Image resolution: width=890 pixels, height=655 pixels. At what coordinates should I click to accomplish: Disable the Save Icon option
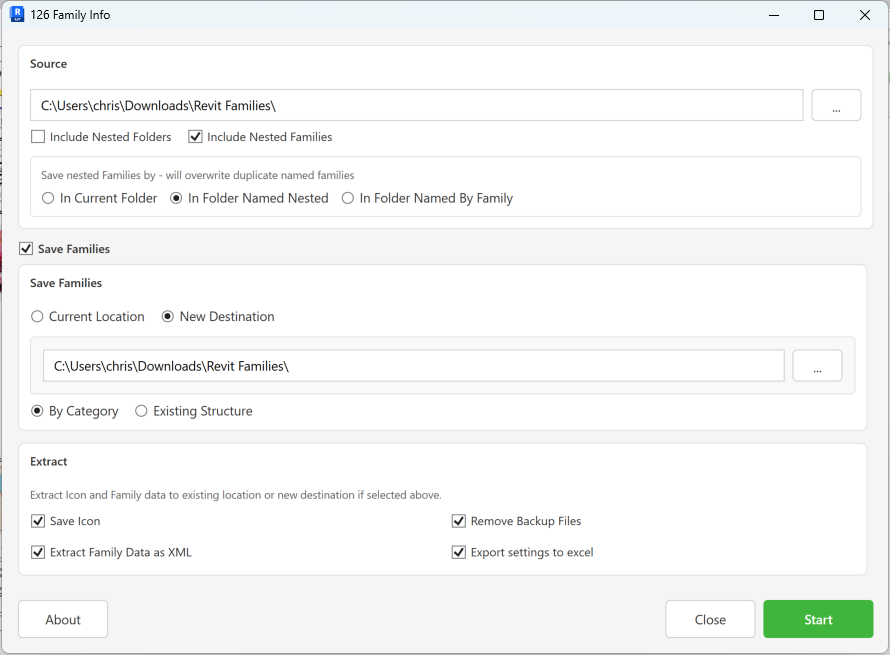(x=37, y=520)
